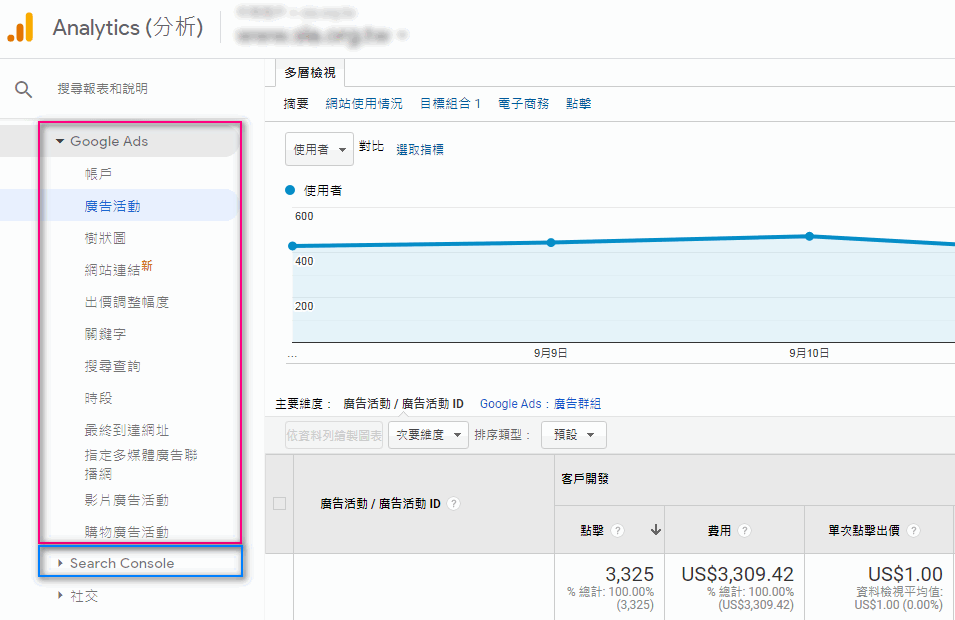Expand the Search Console sidebar section
Screen dimensions: 955x620
pos(60,563)
